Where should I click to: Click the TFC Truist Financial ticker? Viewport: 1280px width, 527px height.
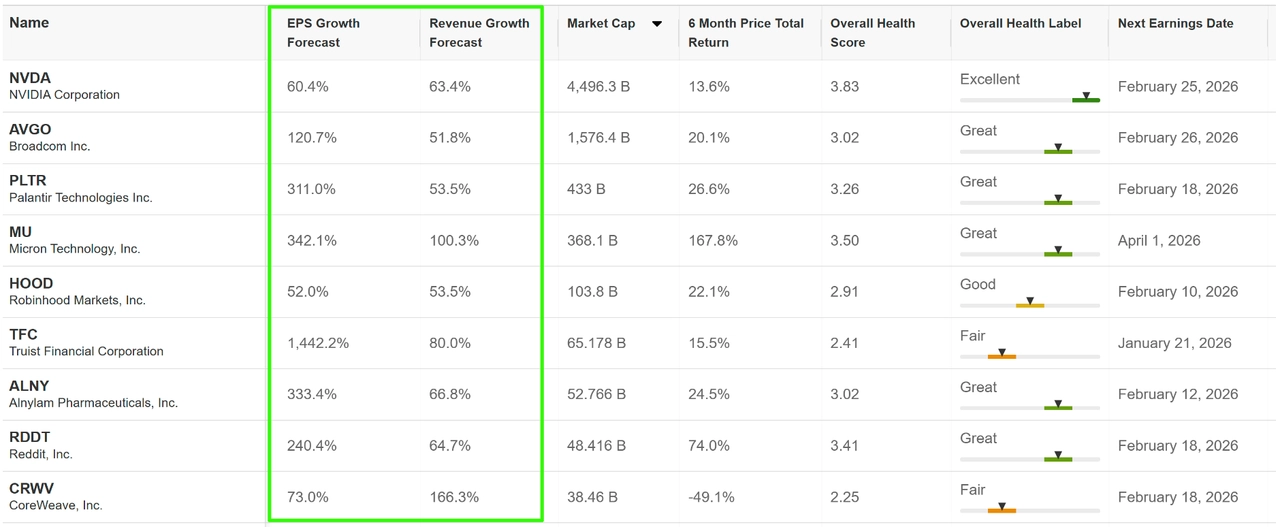point(23,334)
